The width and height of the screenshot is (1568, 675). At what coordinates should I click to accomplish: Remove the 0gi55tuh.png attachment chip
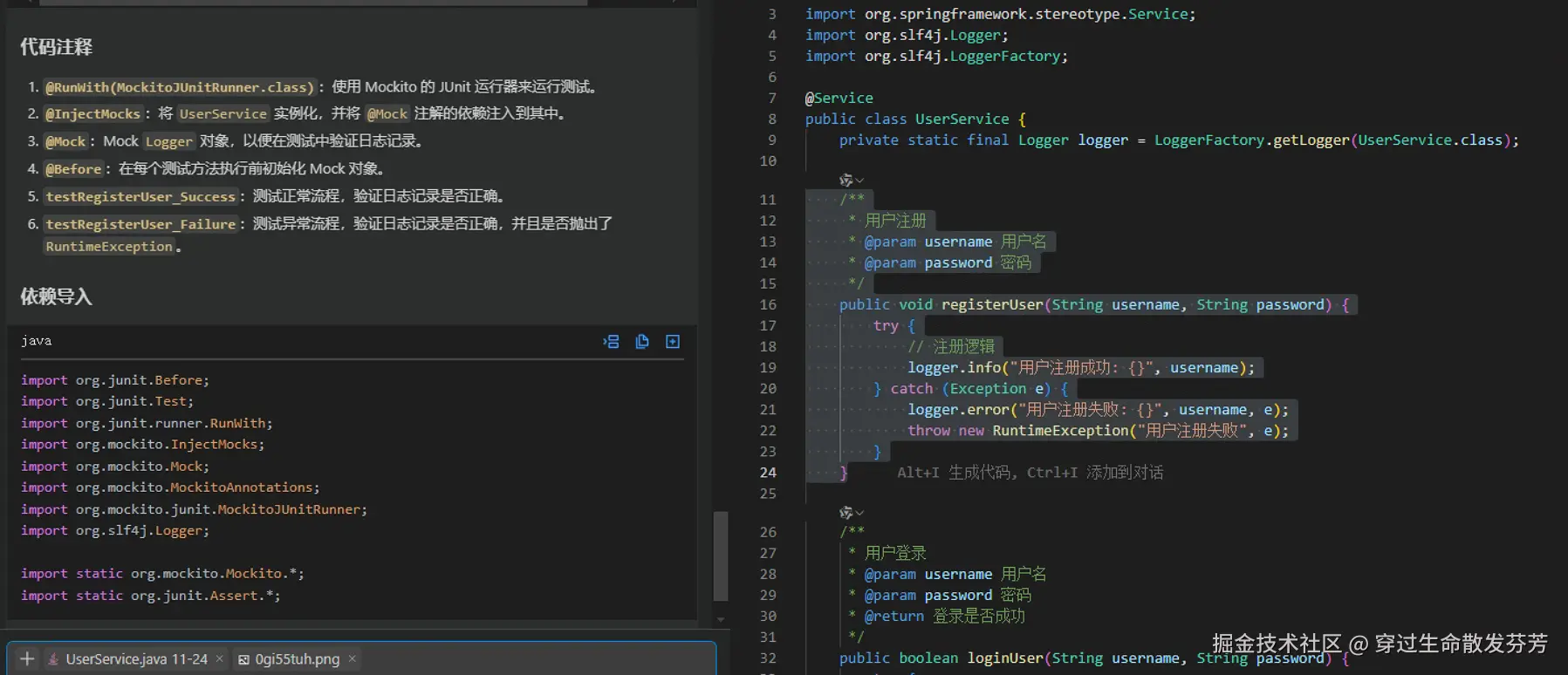353,659
